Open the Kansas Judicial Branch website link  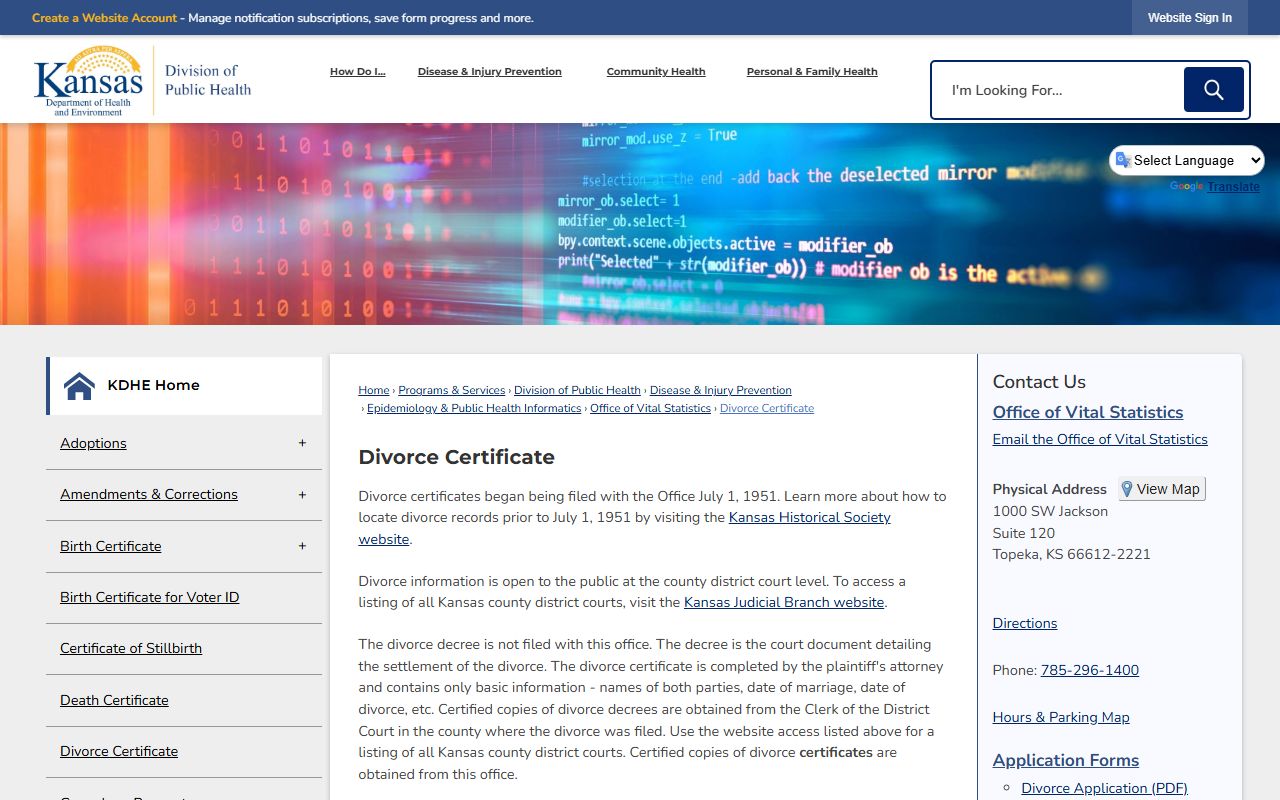[784, 603]
